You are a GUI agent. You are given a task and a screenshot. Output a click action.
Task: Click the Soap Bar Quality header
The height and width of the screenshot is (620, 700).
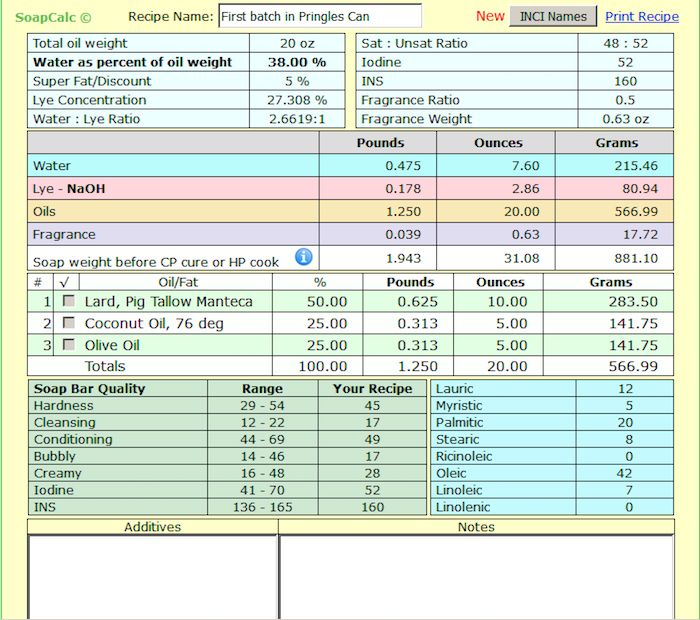[x=90, y=389]
